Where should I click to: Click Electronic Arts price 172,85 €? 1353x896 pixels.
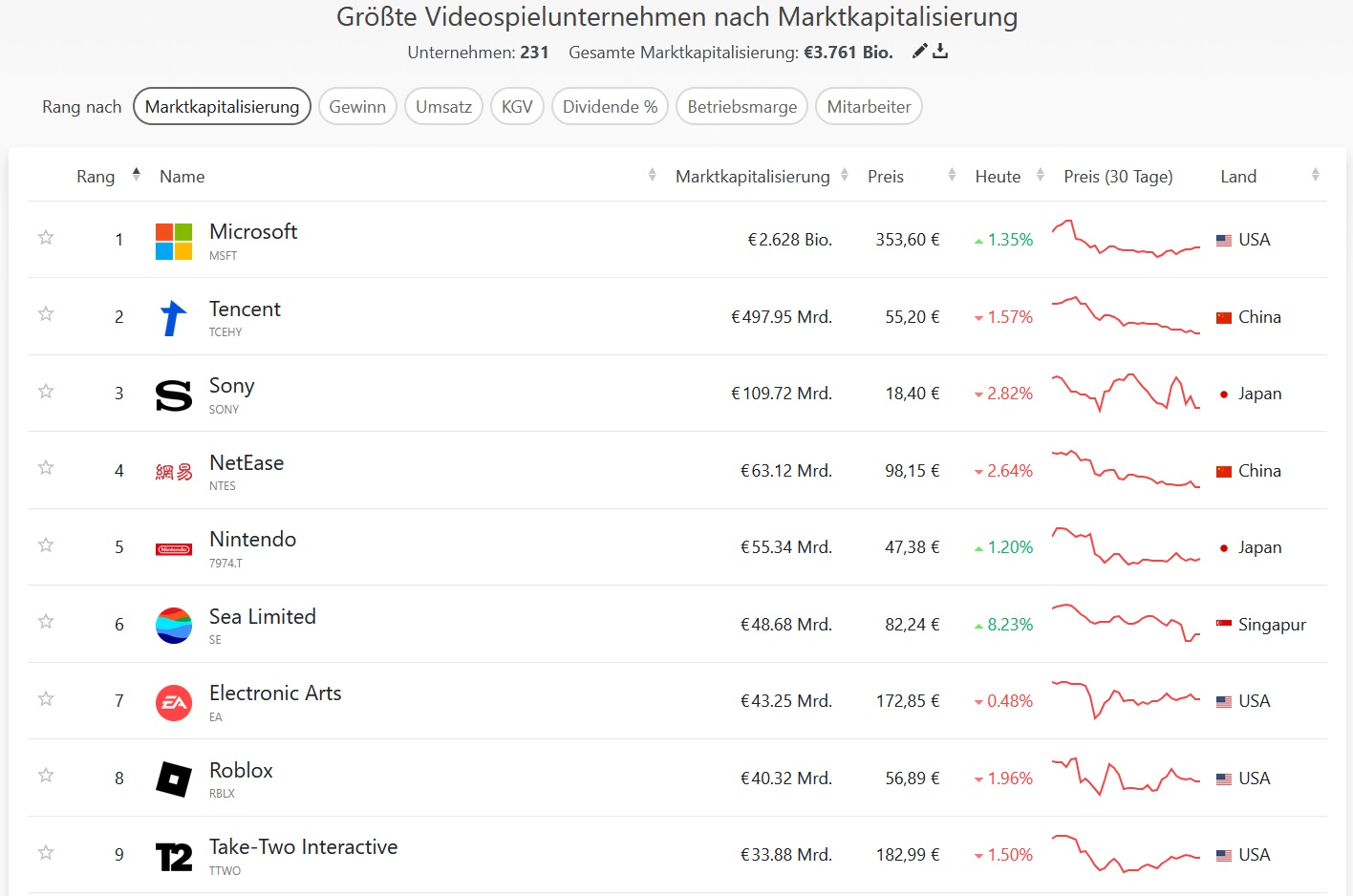908,701
